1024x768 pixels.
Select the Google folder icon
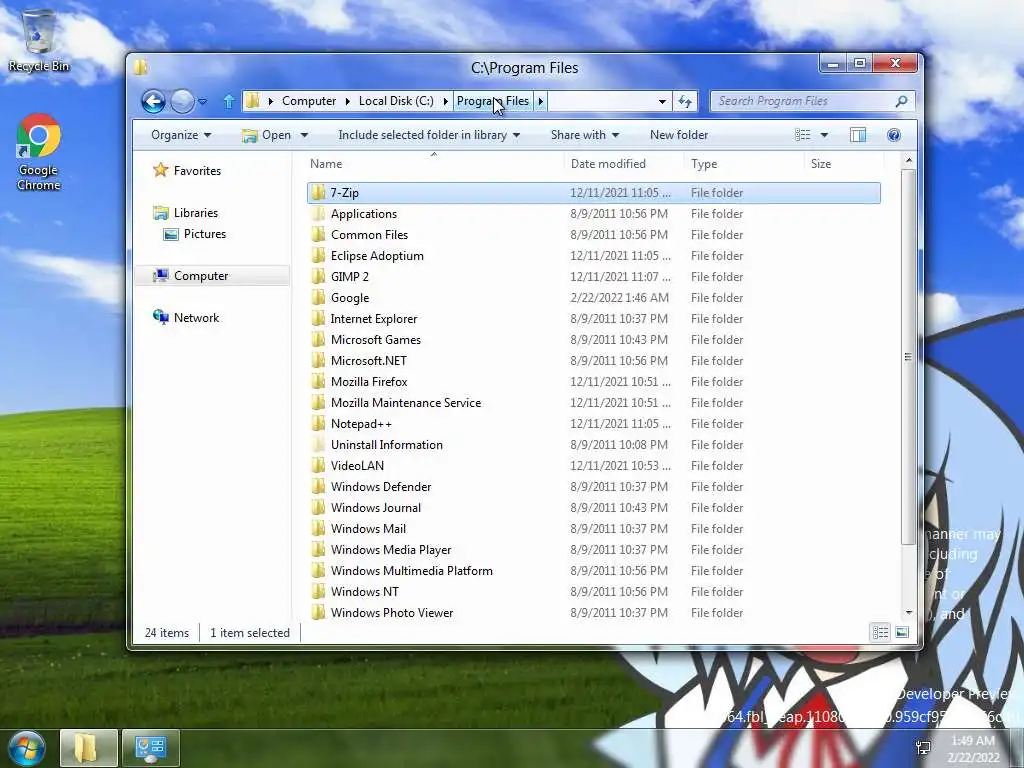pos(318,297)
